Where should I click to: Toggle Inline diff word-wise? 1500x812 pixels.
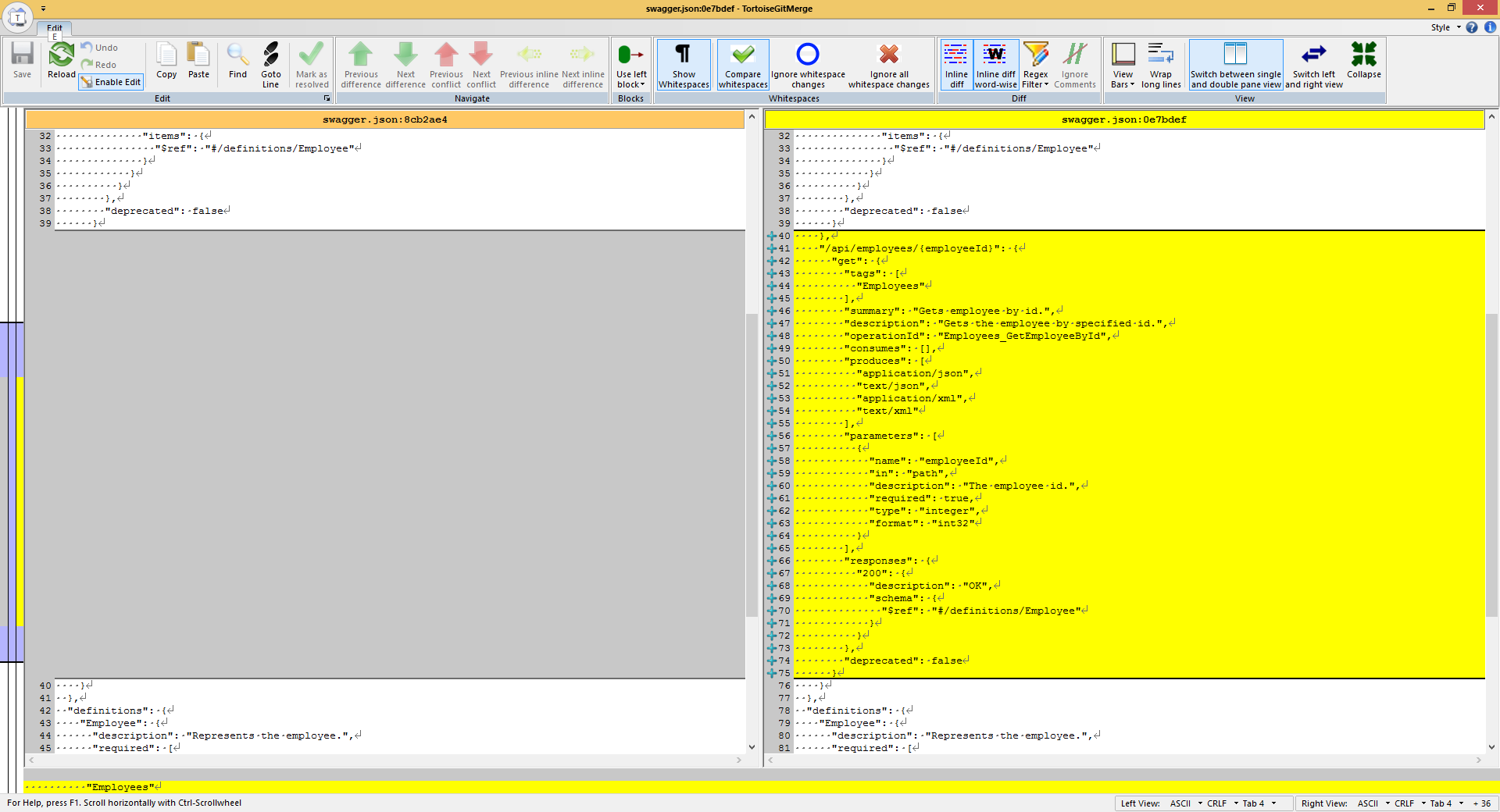(x=996, y=65)
